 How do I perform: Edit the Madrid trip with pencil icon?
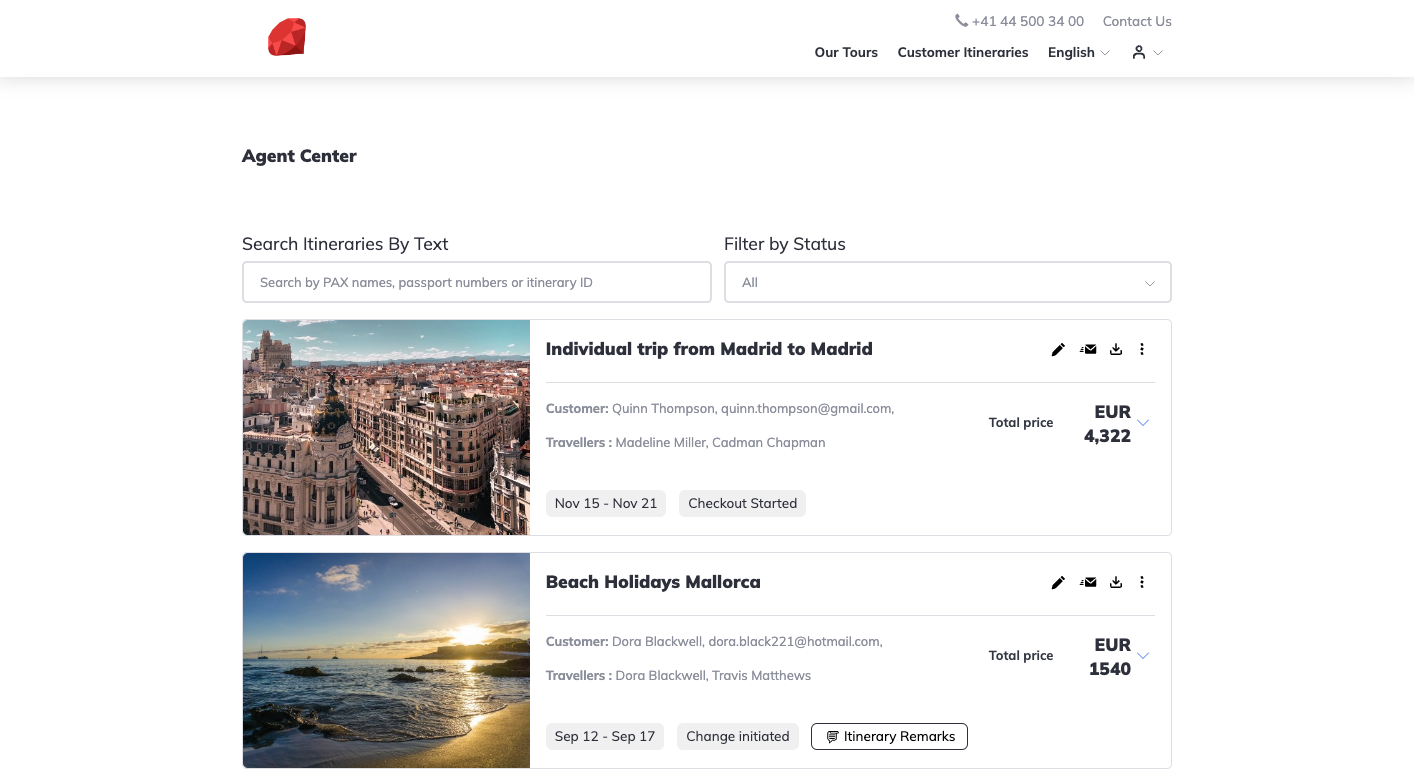(x=1058, y=349)
